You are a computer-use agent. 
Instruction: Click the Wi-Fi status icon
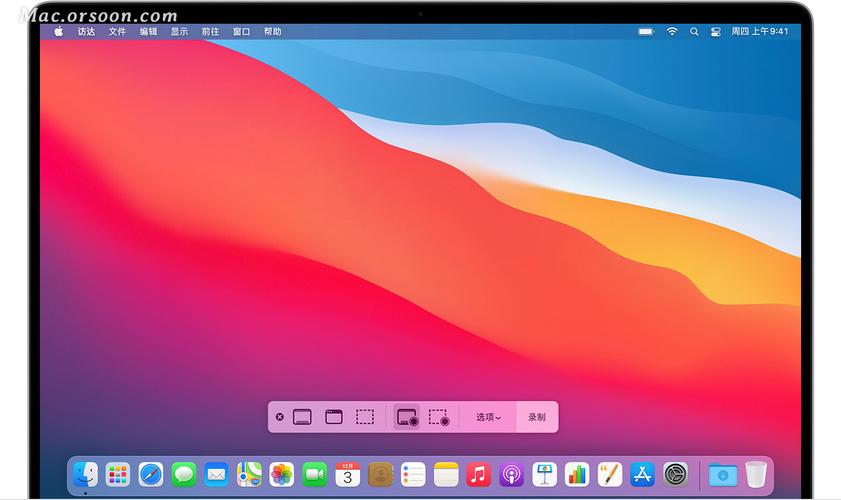click(x=672, y=32)
